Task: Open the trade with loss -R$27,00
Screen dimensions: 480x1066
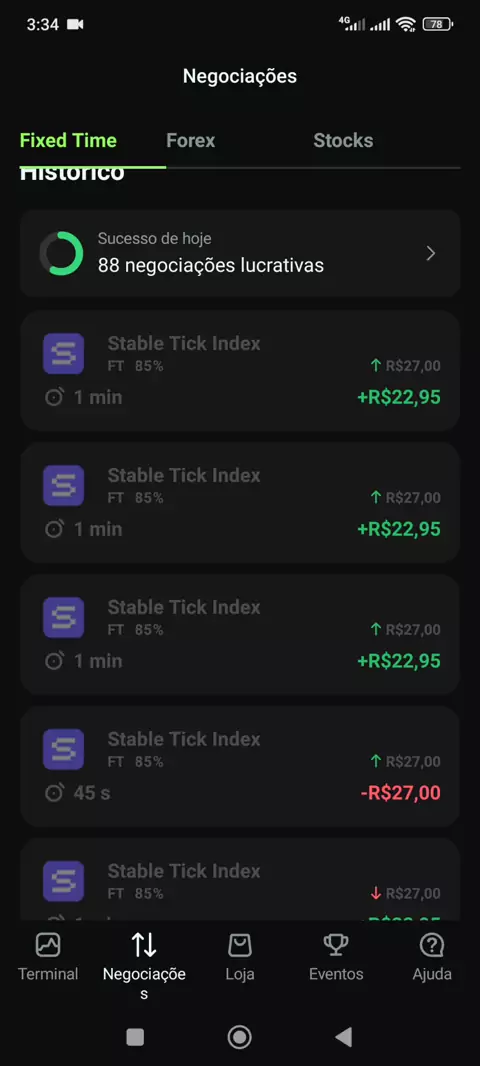Action: pyautogui.click(x=240, y=766)
